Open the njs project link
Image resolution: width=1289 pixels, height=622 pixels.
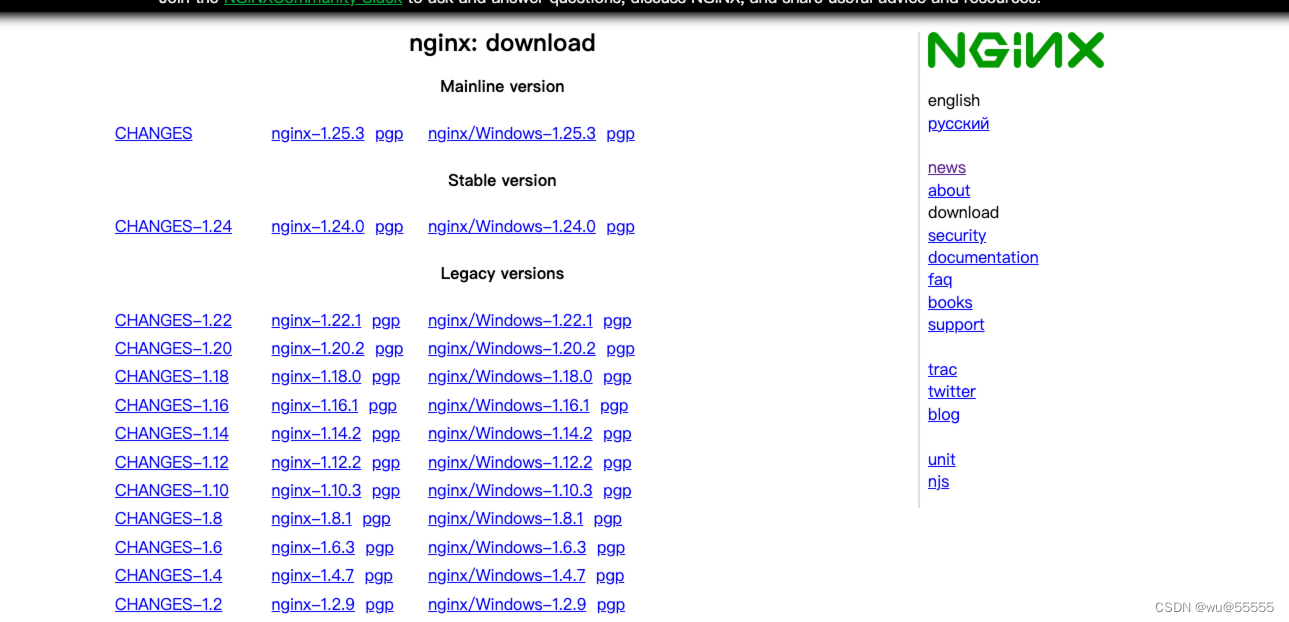(938, 481)
